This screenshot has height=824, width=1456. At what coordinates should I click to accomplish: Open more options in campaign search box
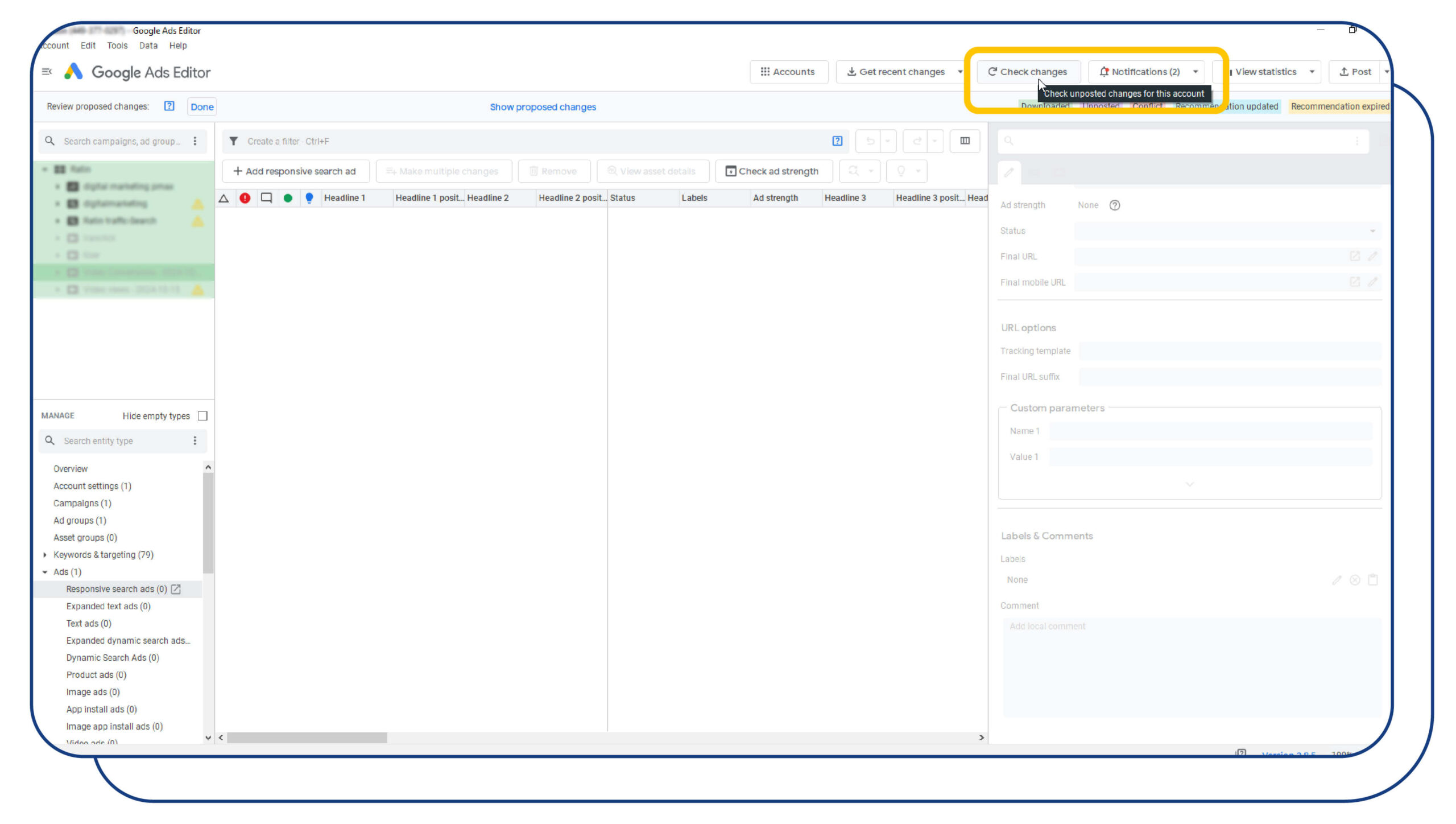point(195,141)
